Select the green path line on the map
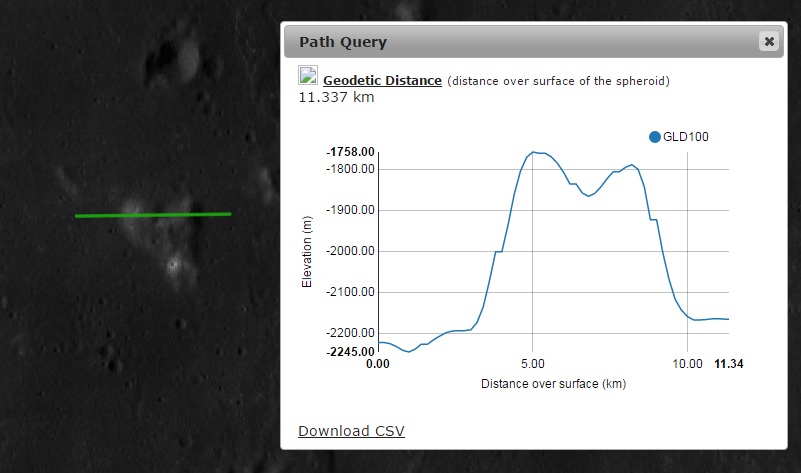The image size is (801, 473). (x=153, y=215)
